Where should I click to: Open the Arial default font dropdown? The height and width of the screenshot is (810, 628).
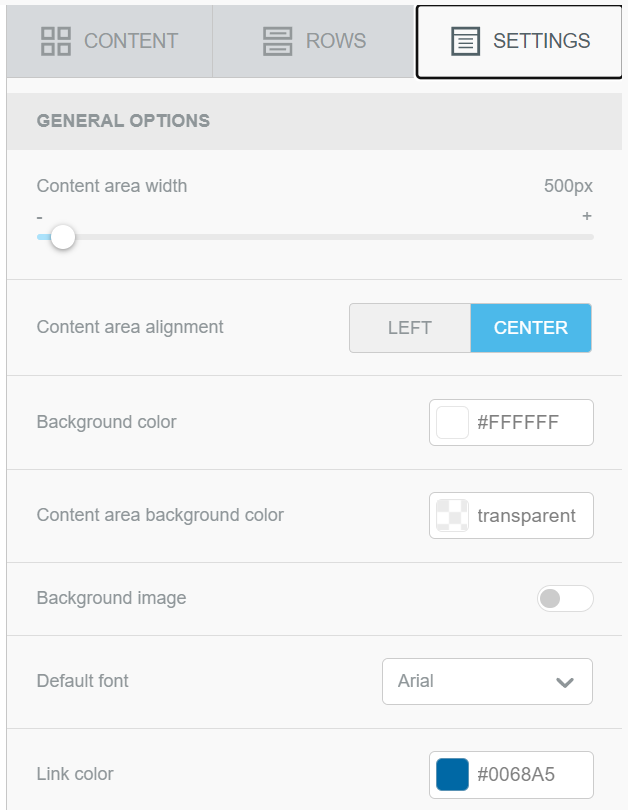point(488,681)
